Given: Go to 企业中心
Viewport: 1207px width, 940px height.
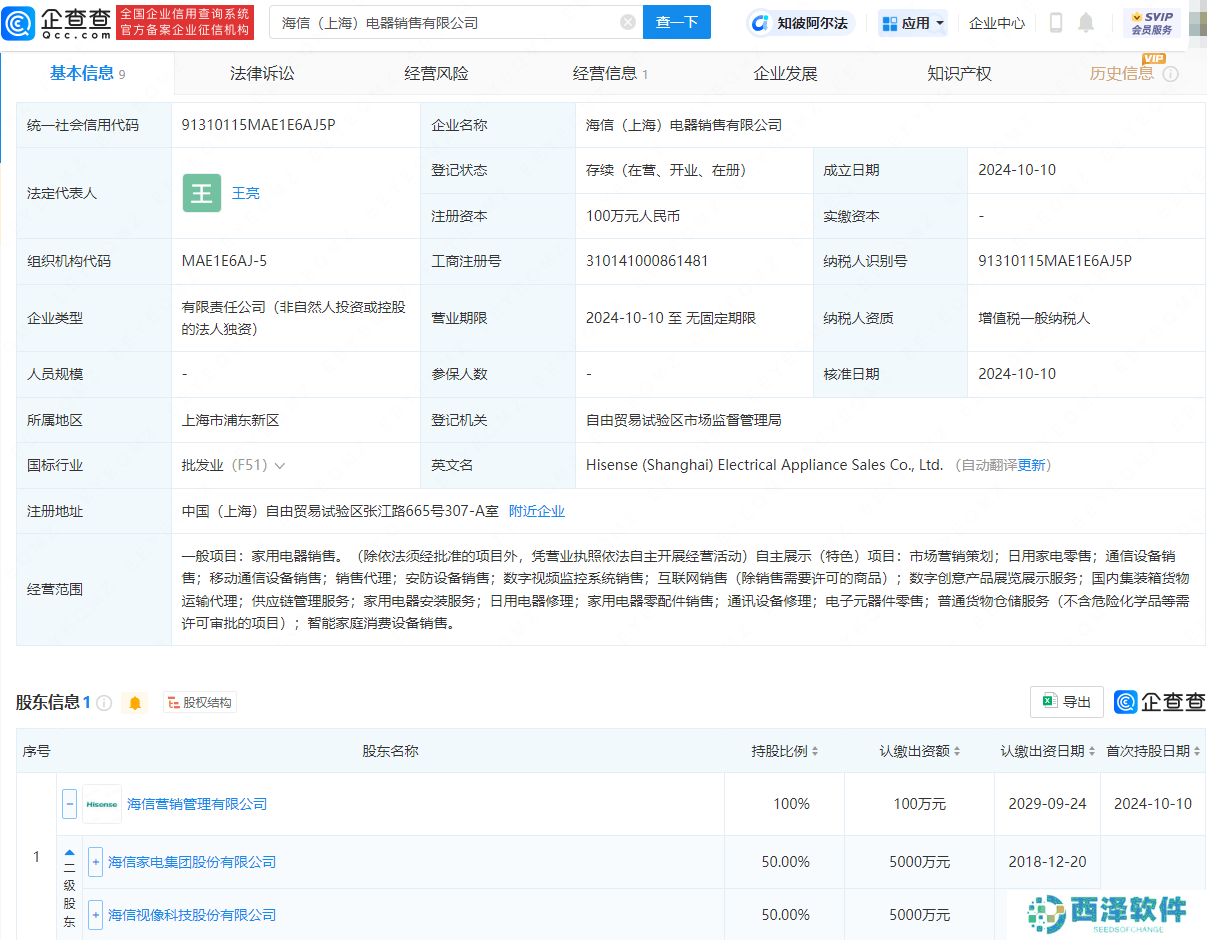Looking at the screenshot, I should coord(997,23).
